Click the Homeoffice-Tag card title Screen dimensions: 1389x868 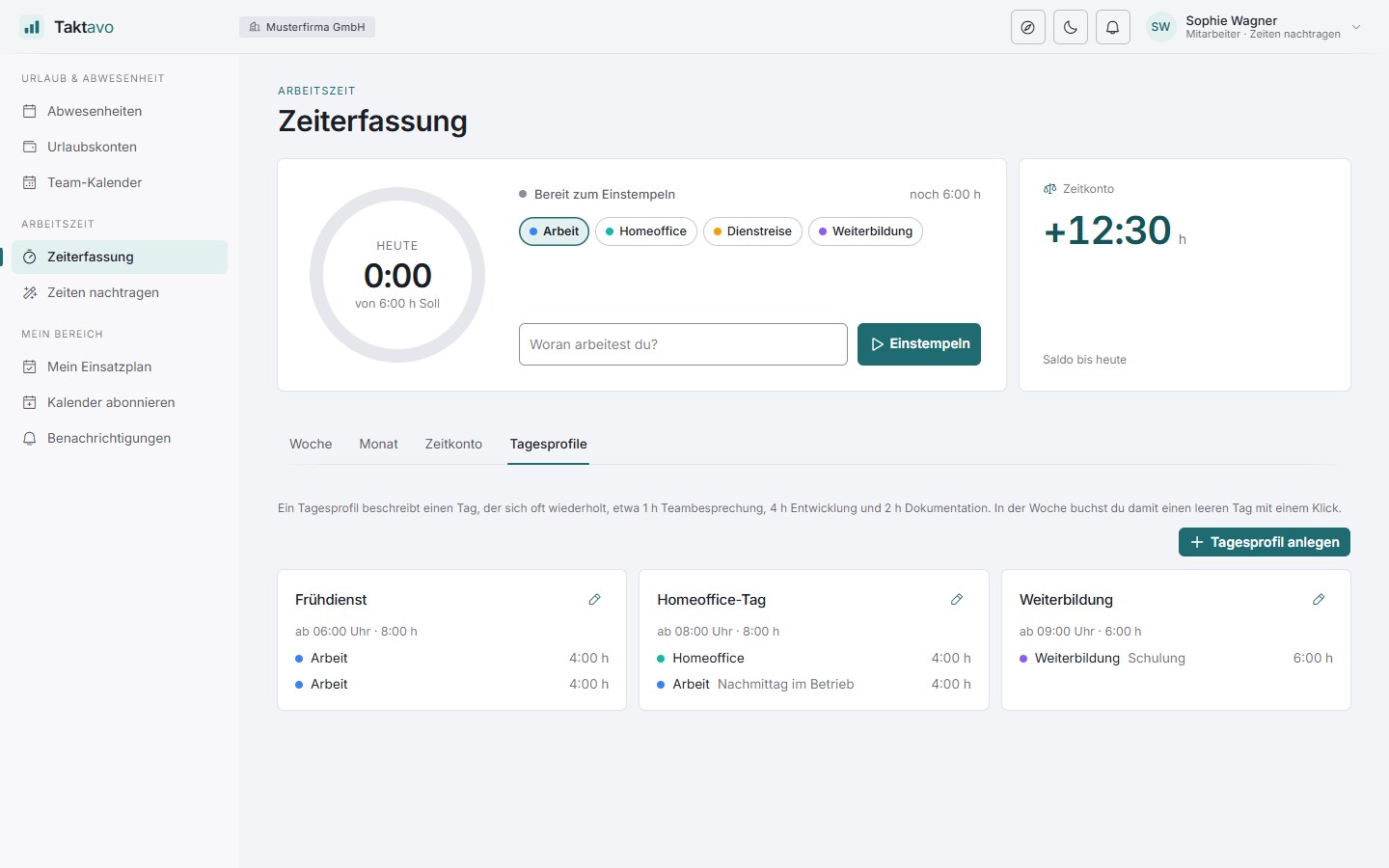pos(711,600)
